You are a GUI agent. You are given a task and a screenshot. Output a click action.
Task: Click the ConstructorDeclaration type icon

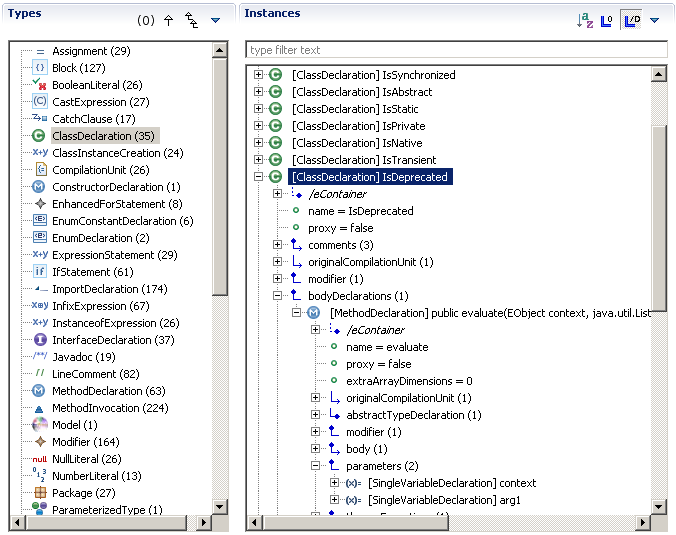(39, 187)
